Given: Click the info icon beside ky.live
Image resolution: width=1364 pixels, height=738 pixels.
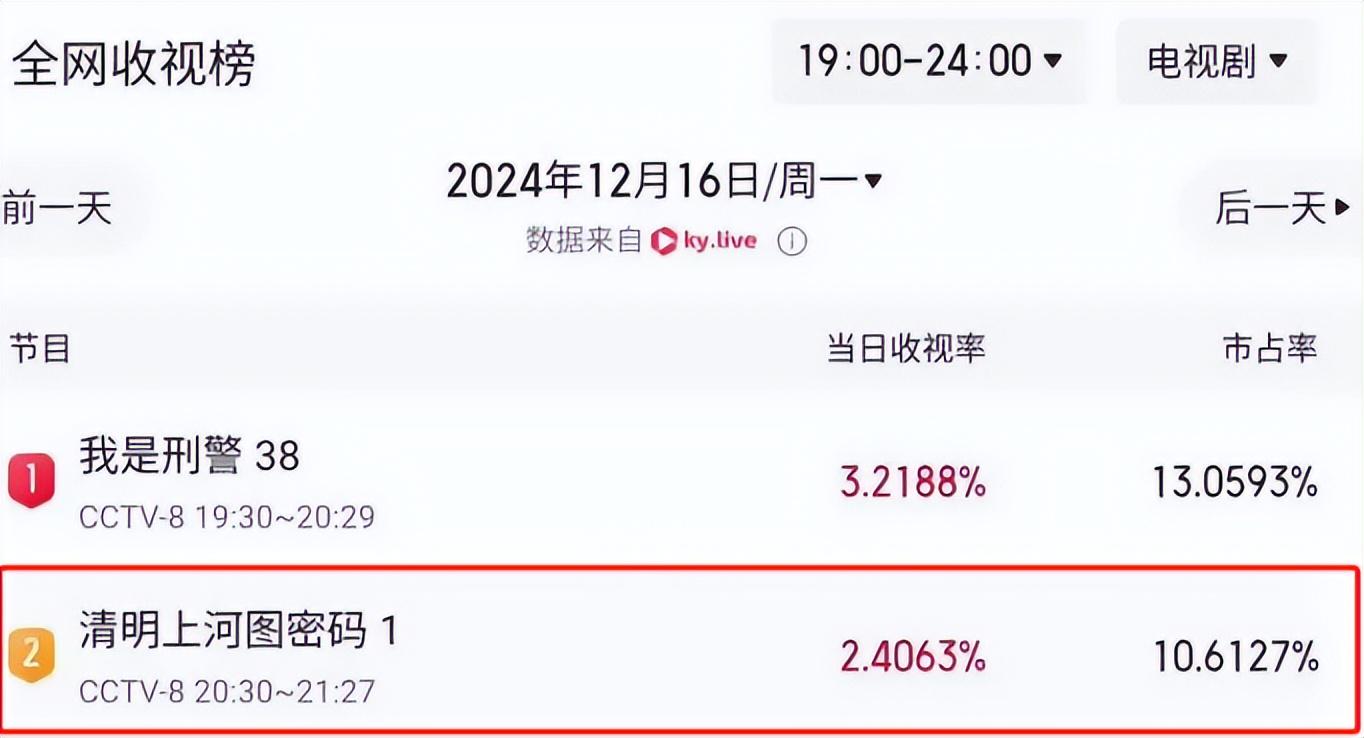Looking at the screenshot, I should pos(792,242).
